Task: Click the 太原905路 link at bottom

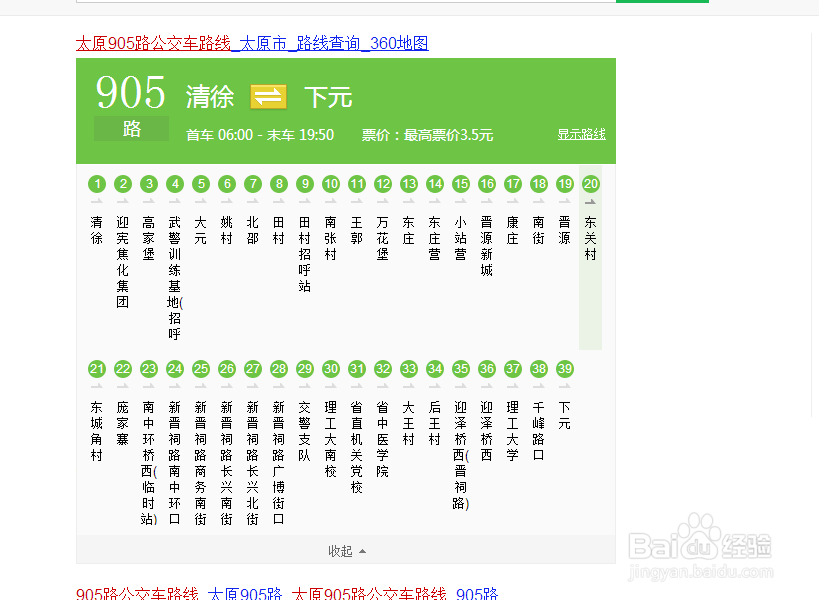Action: pyautogui.click(x=245, y=593)
